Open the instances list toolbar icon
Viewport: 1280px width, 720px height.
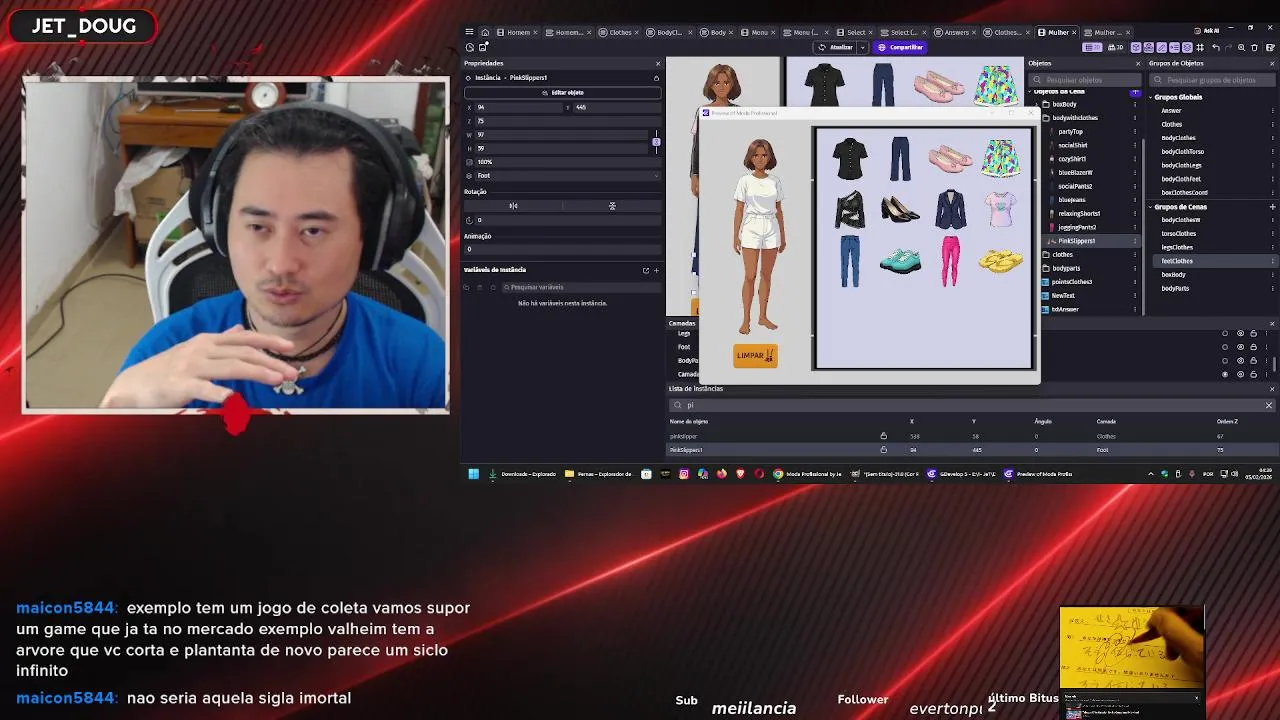[1174, 47]
